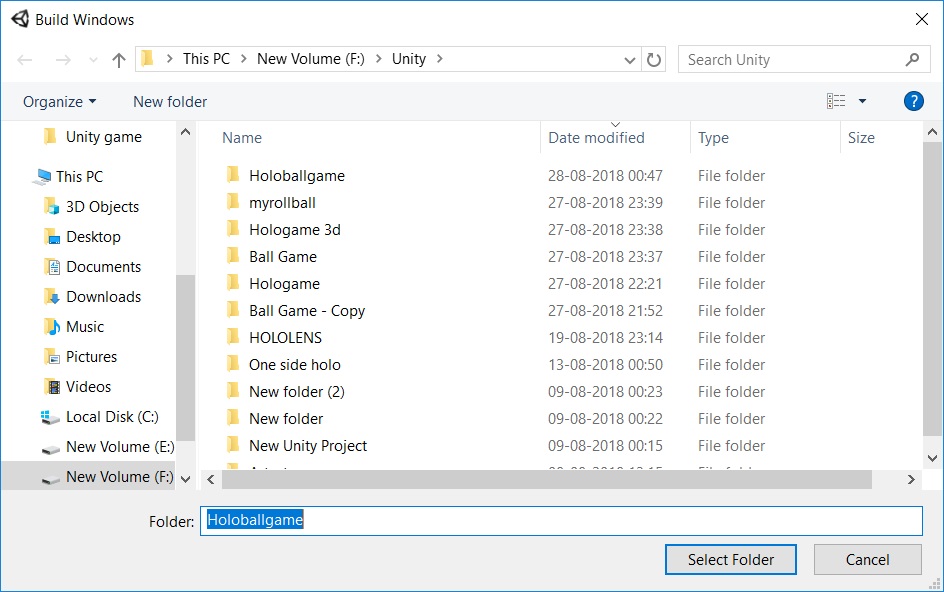Expand the chevron after Unity breadcrumb
Image resolution: width=944 pixels, height=592 pixels.
[x=439, y=59]
